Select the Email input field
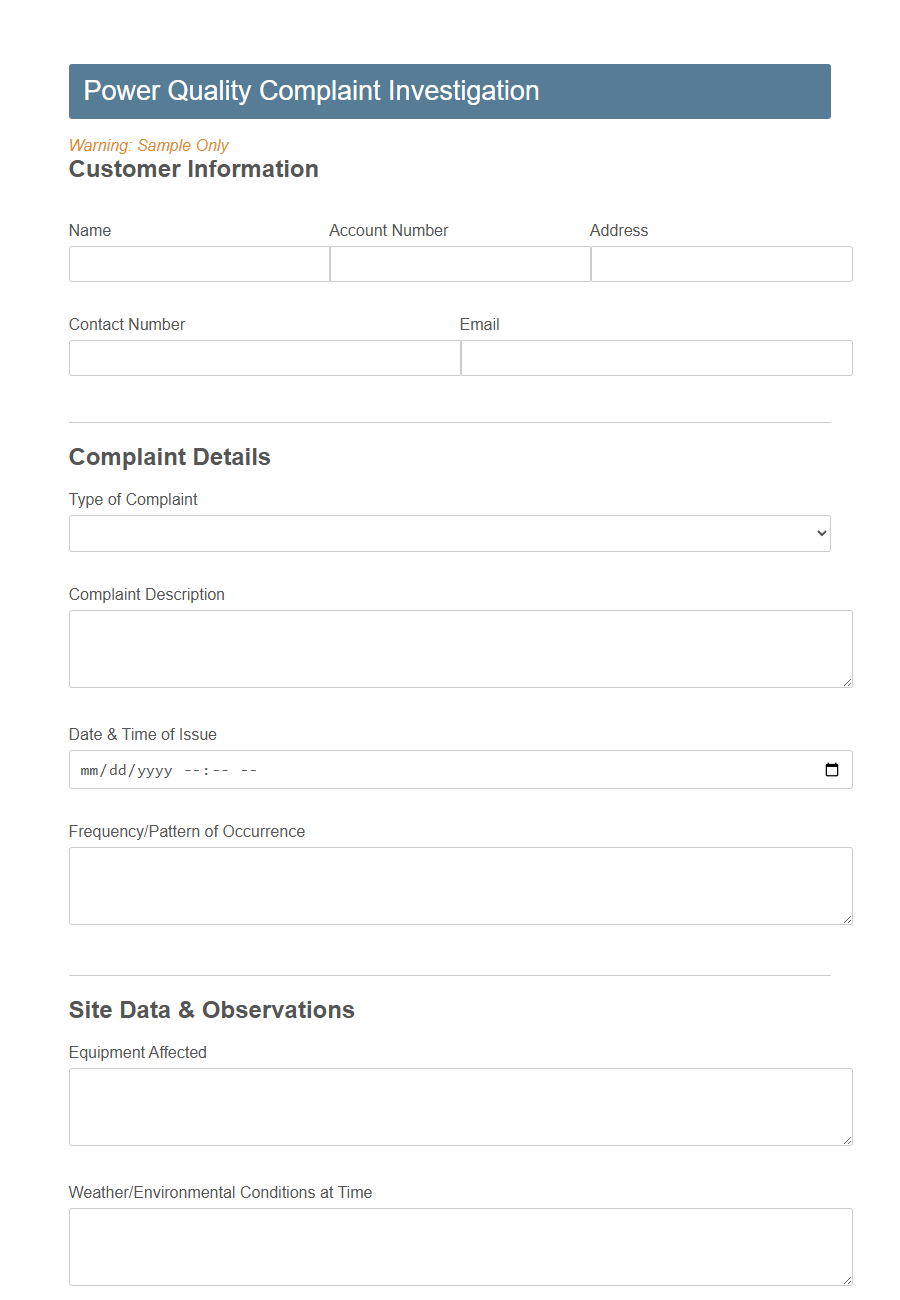 point(655,357)
